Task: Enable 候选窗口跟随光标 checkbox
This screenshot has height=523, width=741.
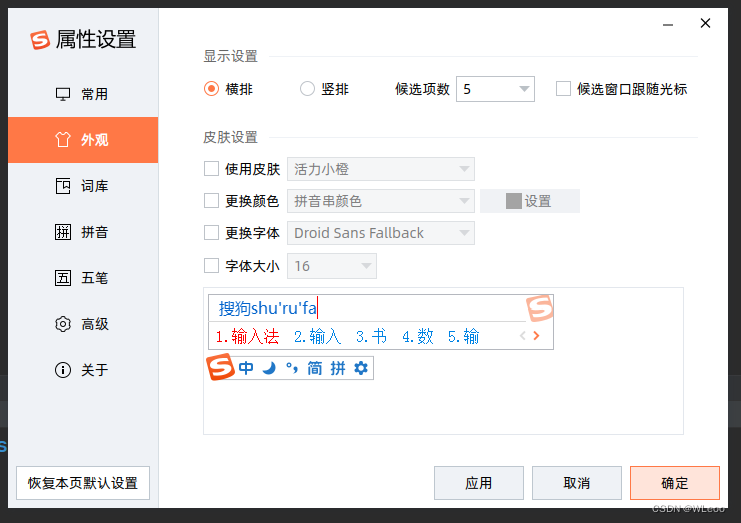Action: [x=563, y=88]
